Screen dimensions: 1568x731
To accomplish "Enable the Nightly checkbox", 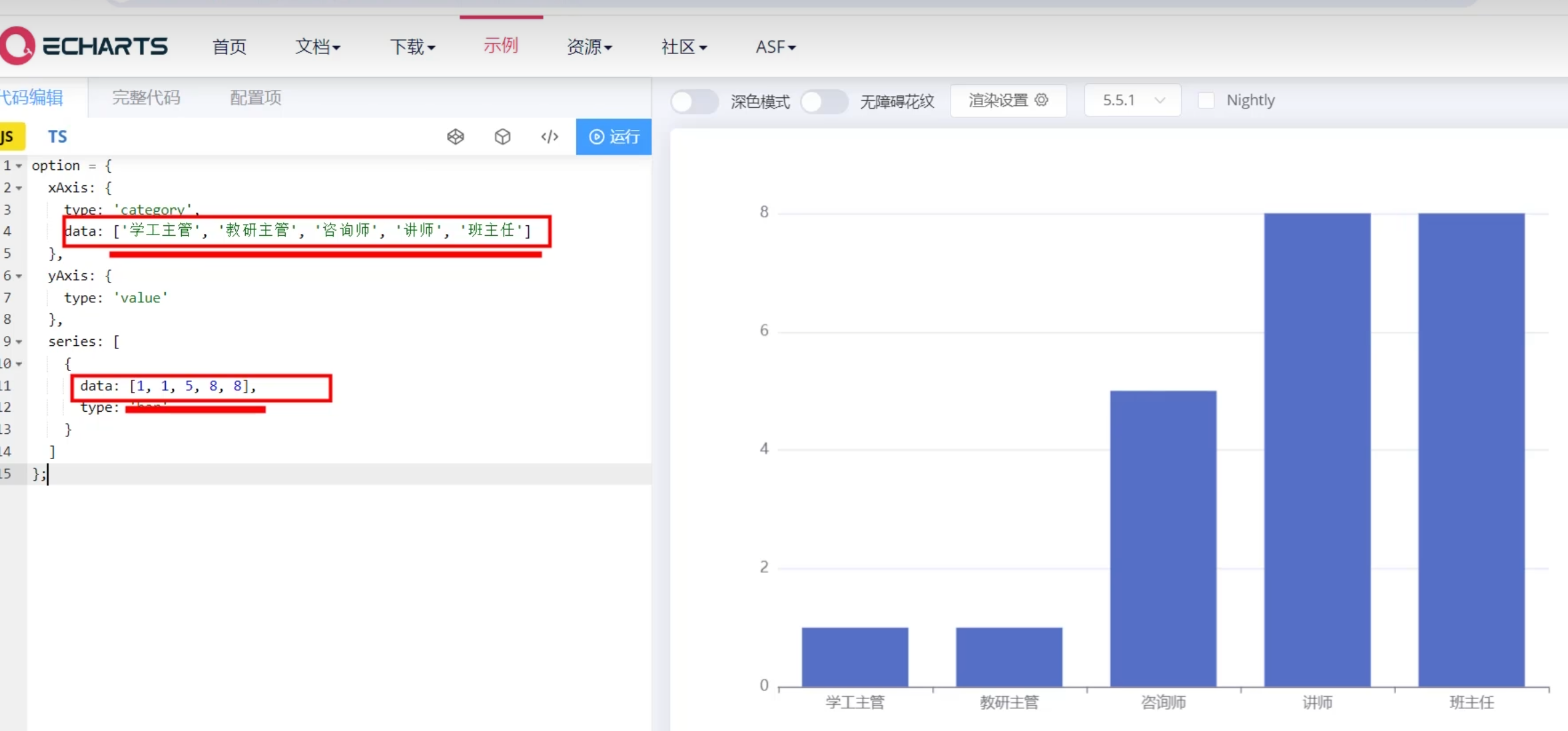I will pos(1206,100).
